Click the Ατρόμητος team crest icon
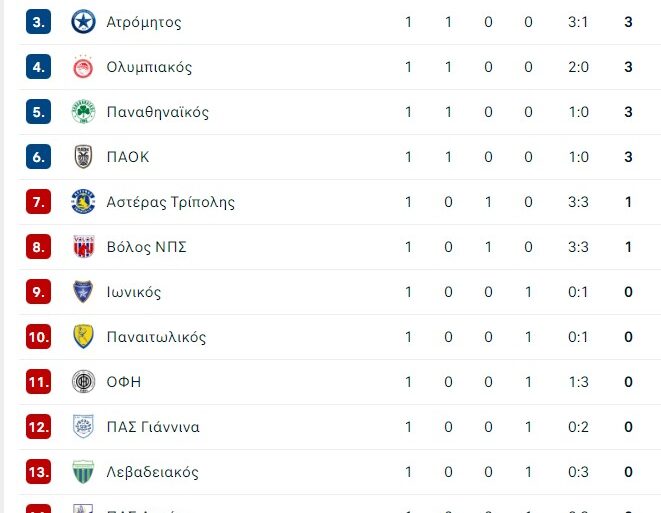This screenshot has height=513, width=661. click(x=83, y=22)
